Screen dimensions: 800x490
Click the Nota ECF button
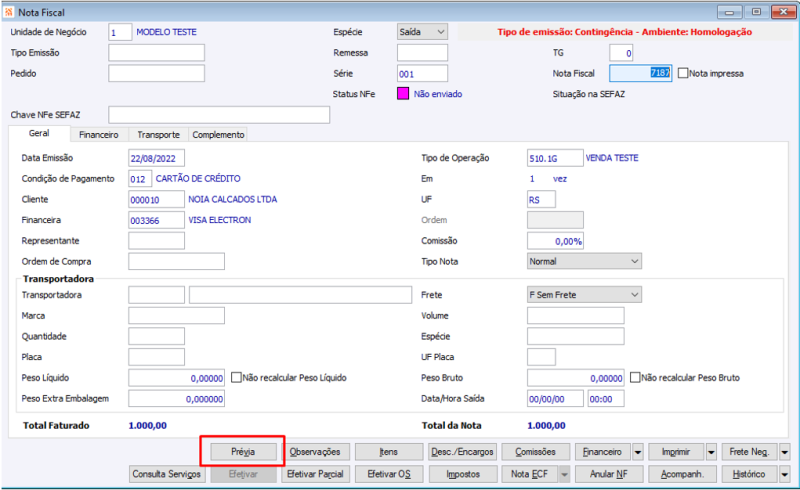click(530, 474)
